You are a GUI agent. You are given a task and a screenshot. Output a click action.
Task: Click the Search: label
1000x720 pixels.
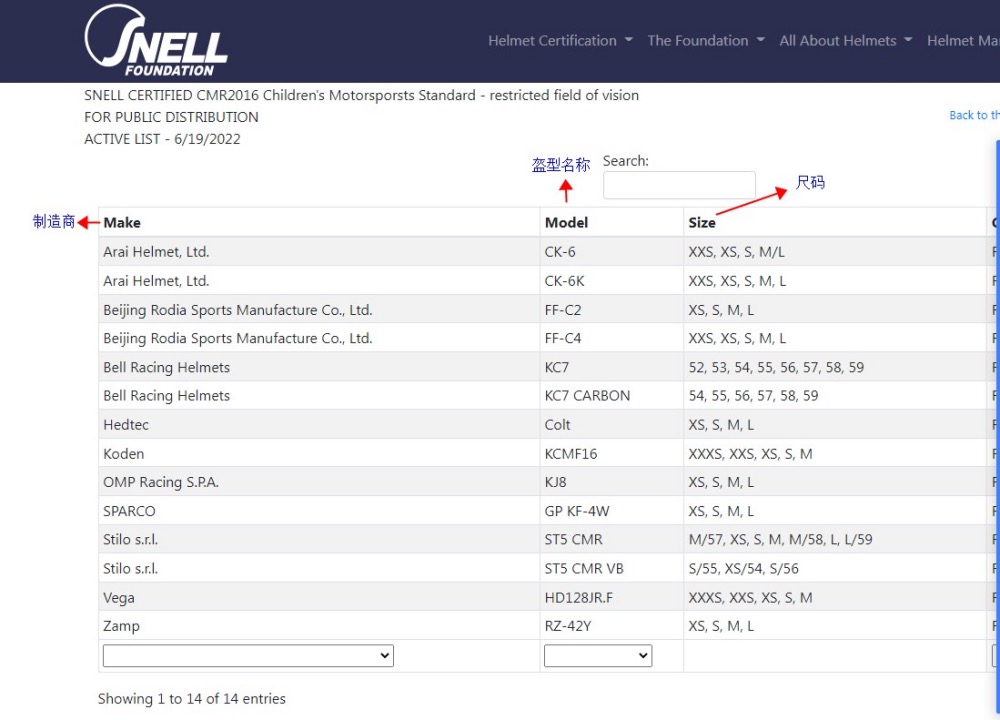[626, 161]
